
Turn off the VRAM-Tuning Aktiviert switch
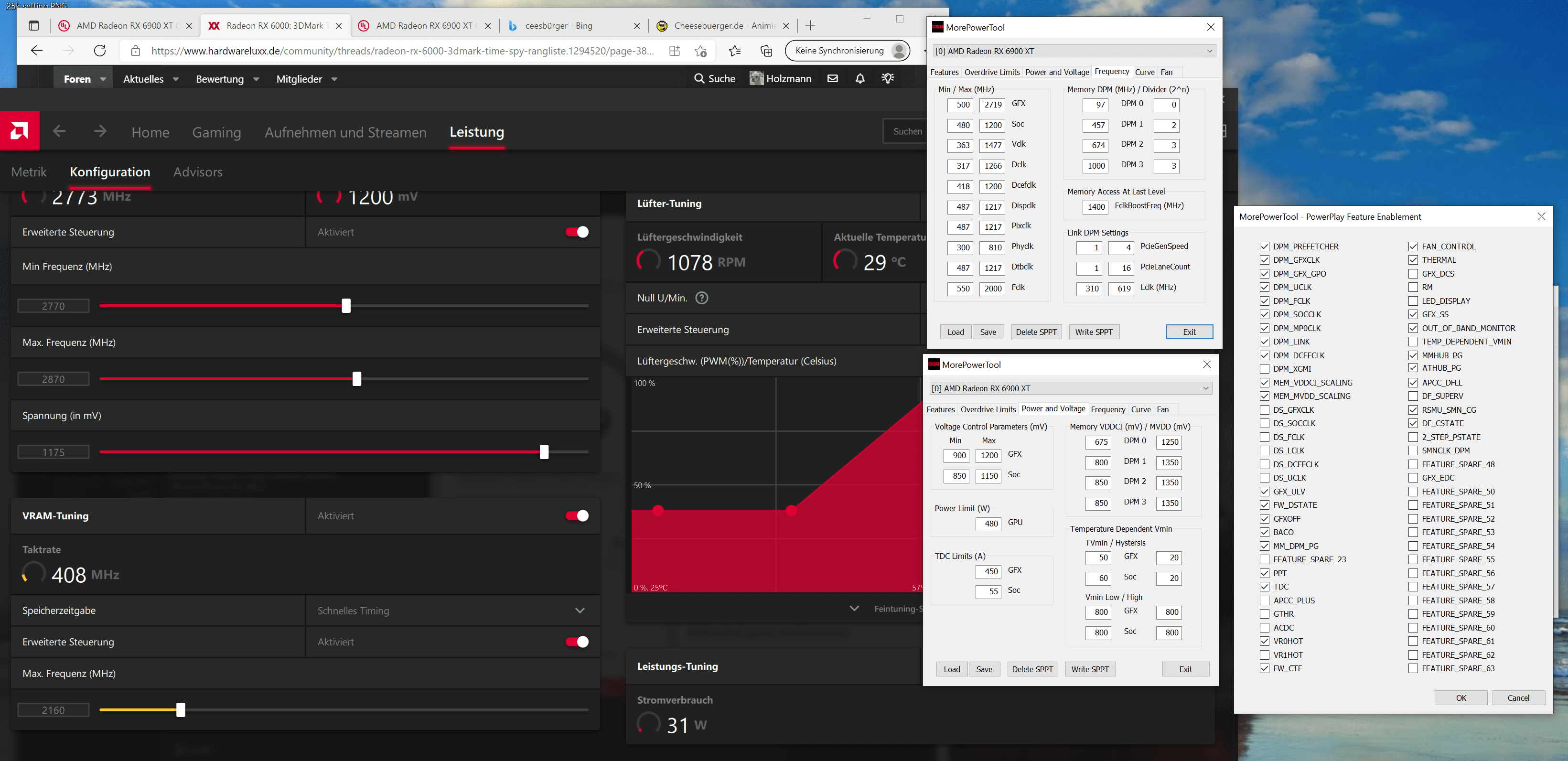(x=577, y=515)
